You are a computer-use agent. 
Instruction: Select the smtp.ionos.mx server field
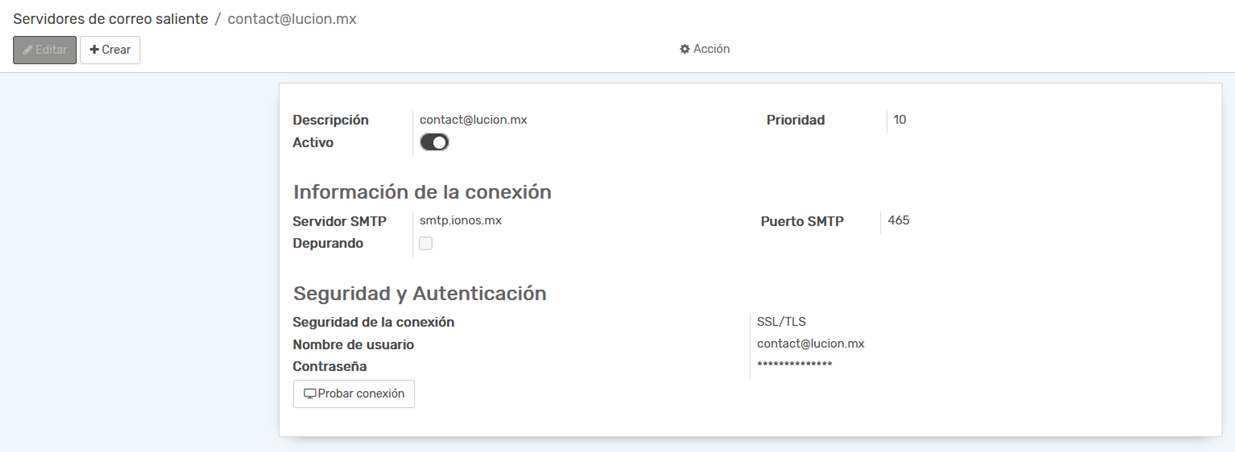pos(460,221)
